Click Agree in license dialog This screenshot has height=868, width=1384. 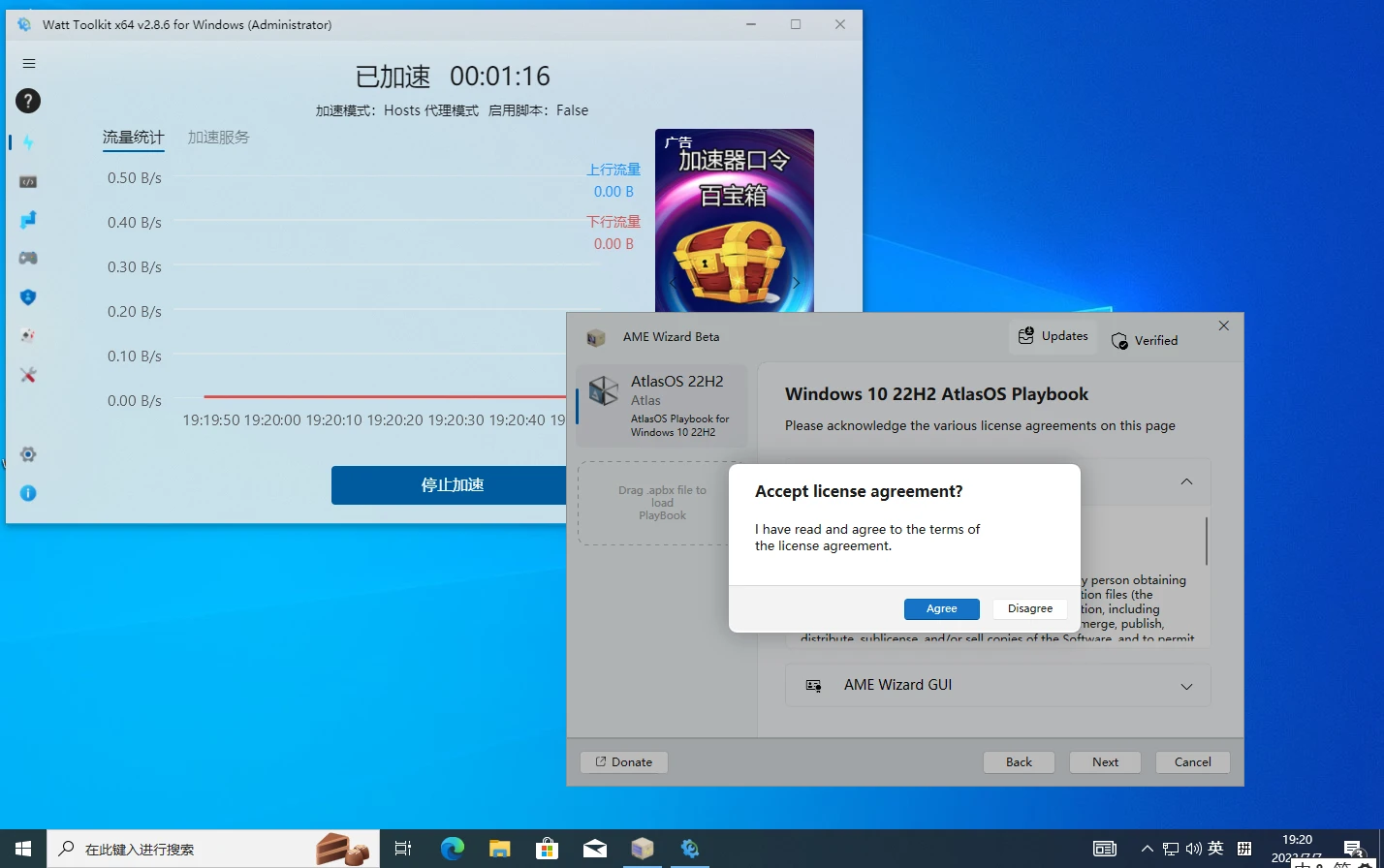coord(941,608)
